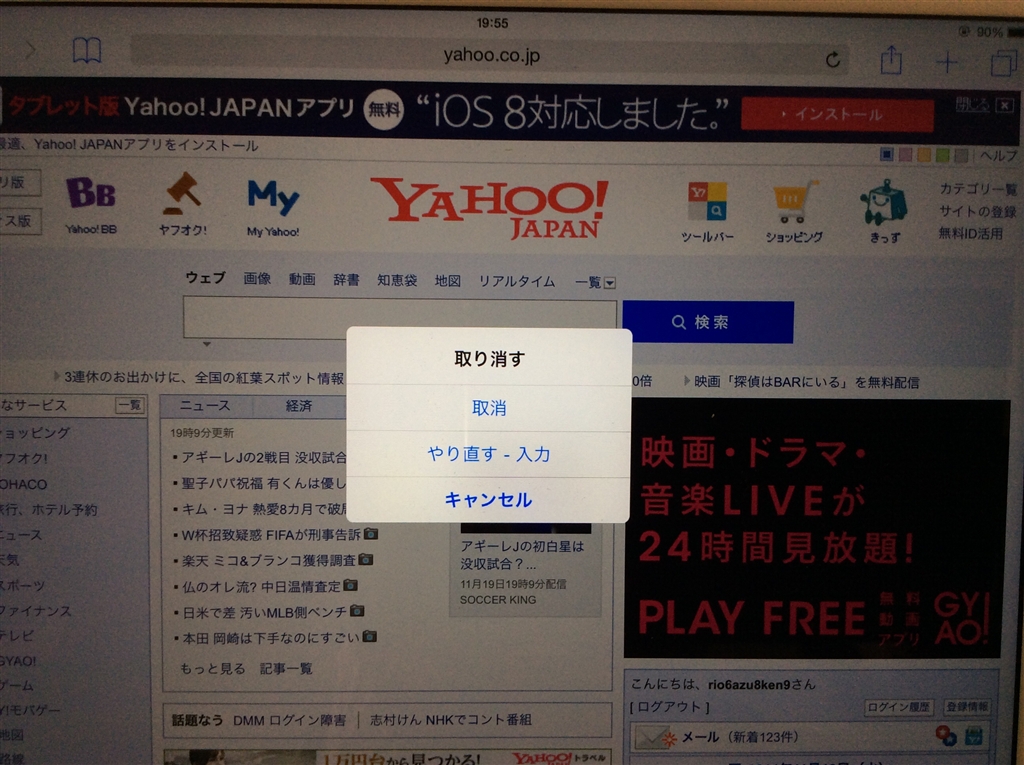Open the 3連休のお出かけに紅葉スポット情報 link
This screenshot has width=1024, height=765.
(204, 378)
